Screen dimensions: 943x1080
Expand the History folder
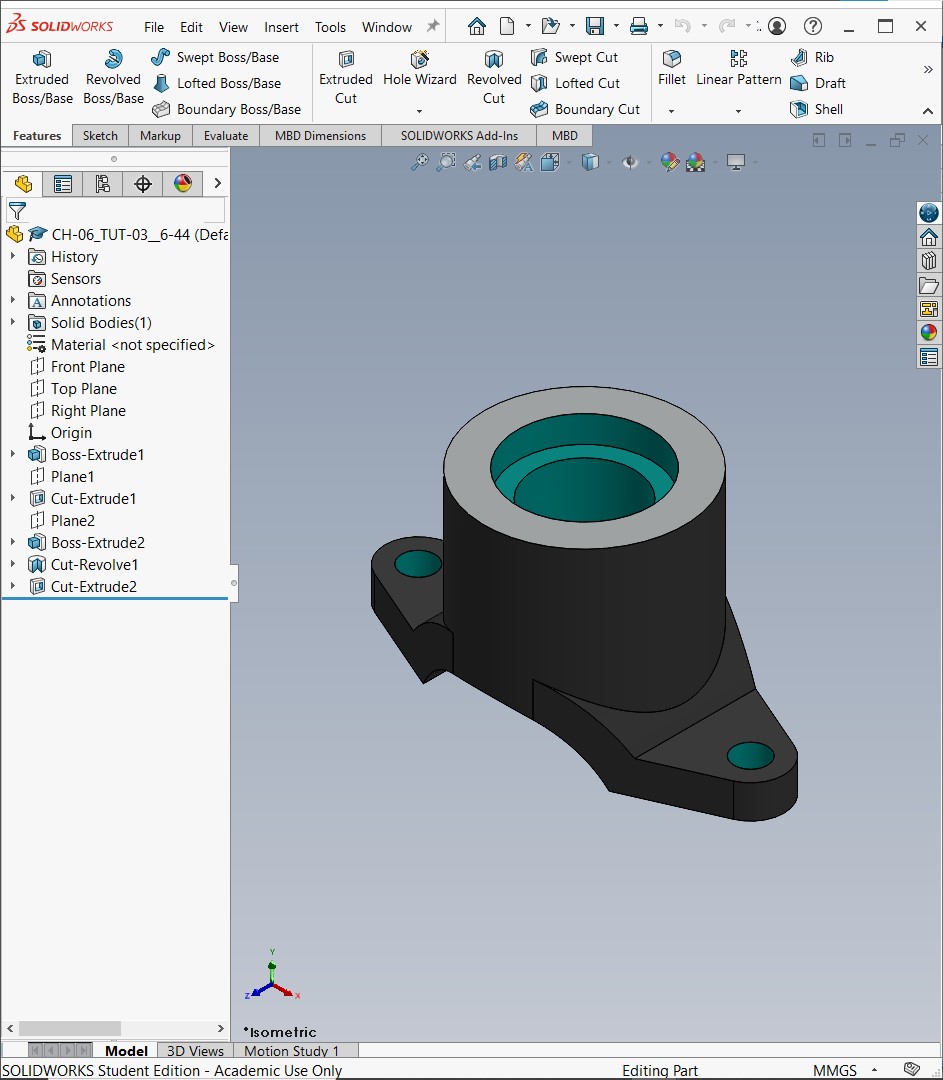12,256
